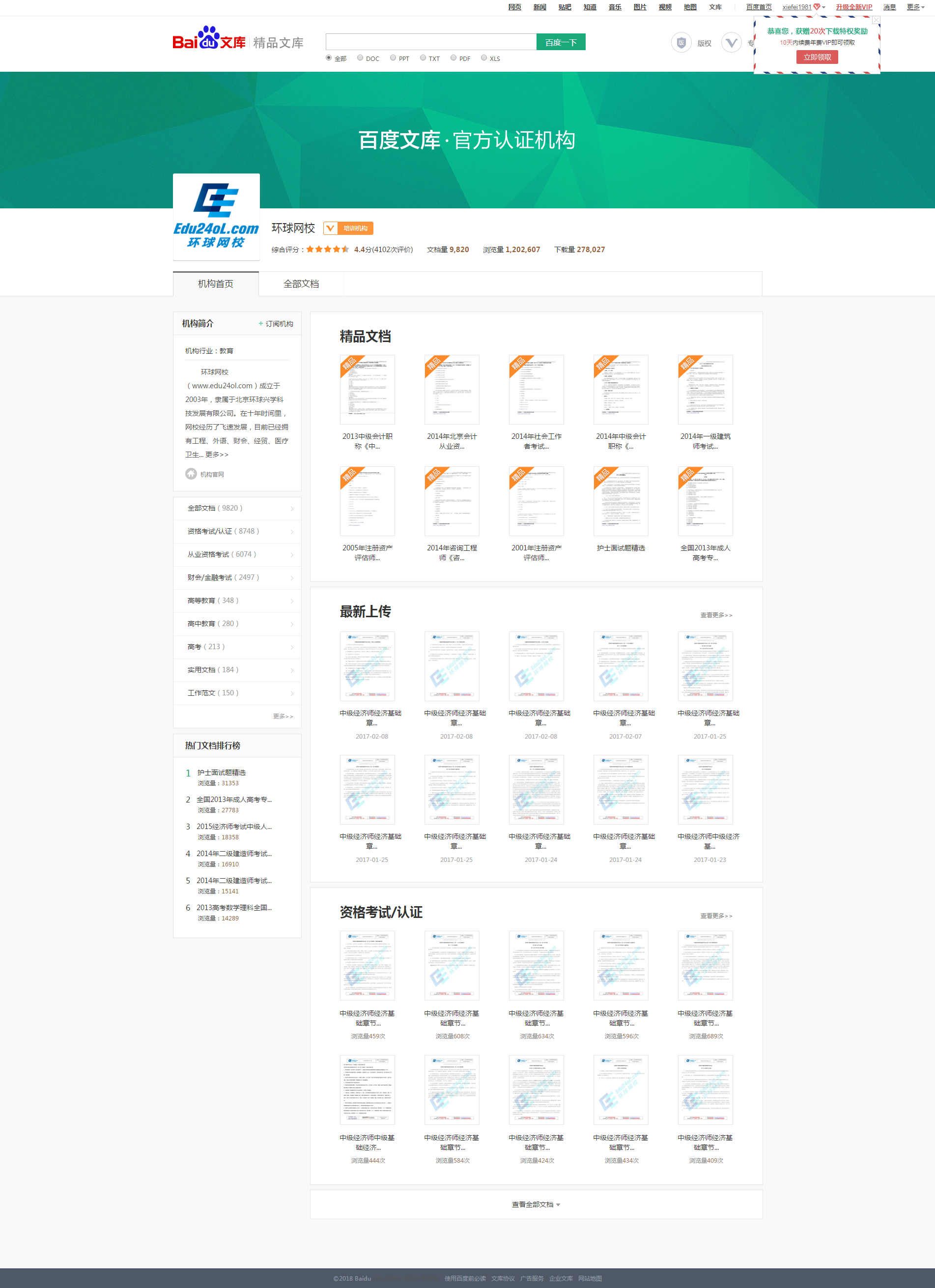This screenshot has height=1288, width=935.
Task: Click the plus icon for 订阅机构
Action: coord(260,324)
